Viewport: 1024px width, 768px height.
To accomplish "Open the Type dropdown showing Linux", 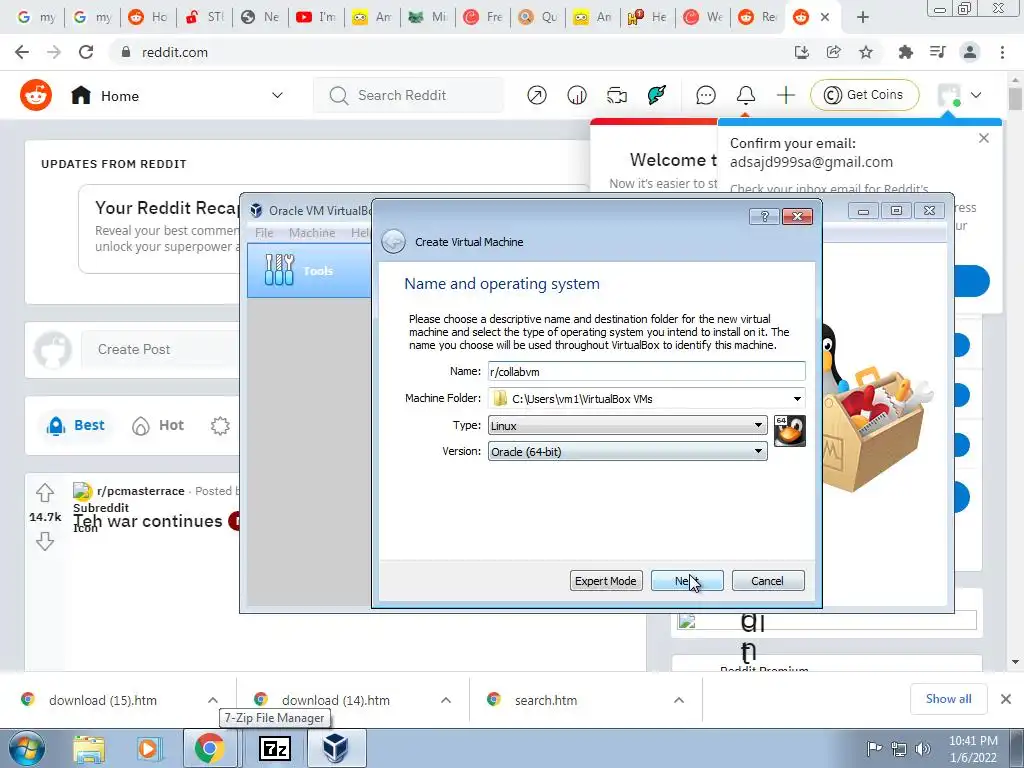I will coord(628,425).
